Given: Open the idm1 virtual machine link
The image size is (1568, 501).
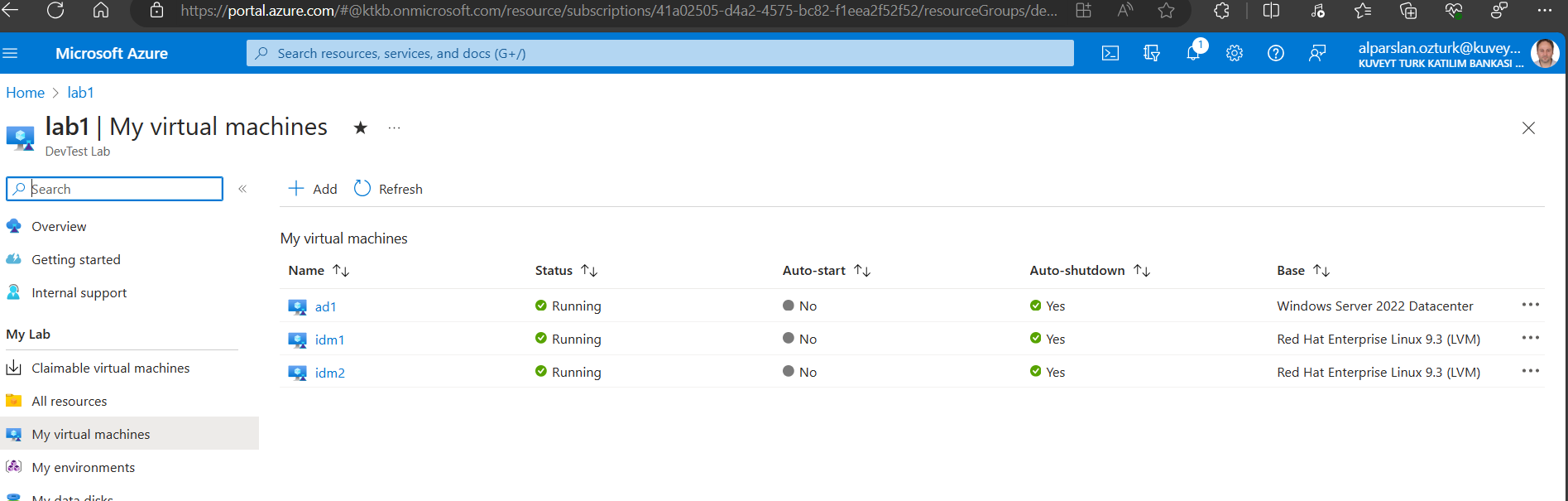Looking at the screenshot, I should [329, 340].
